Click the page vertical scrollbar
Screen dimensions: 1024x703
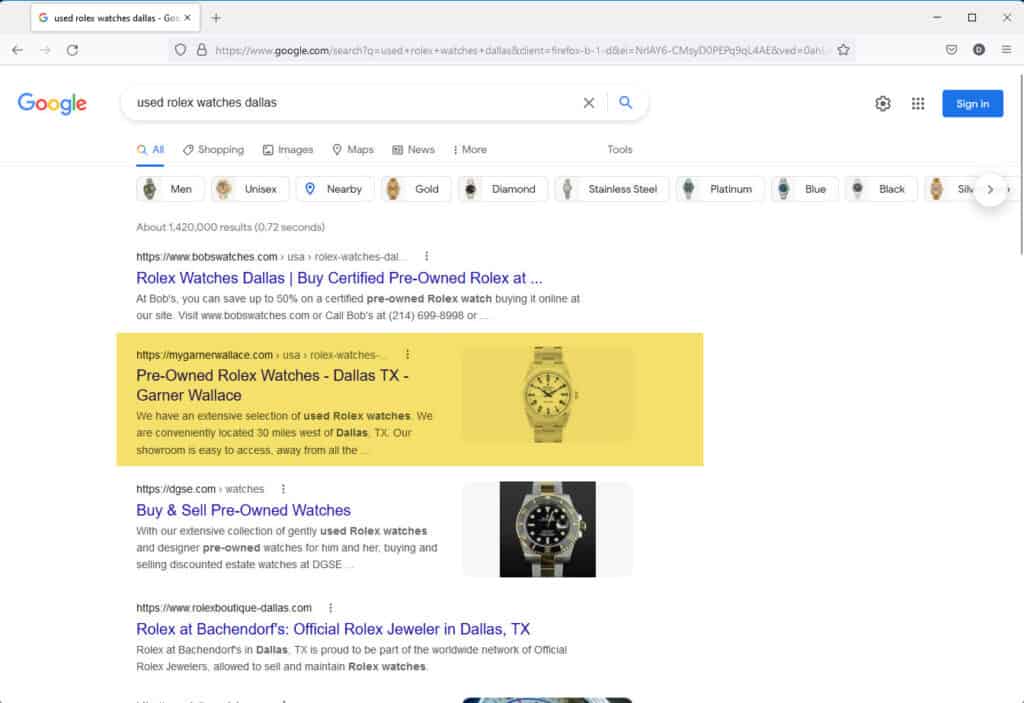[1021, 163]
